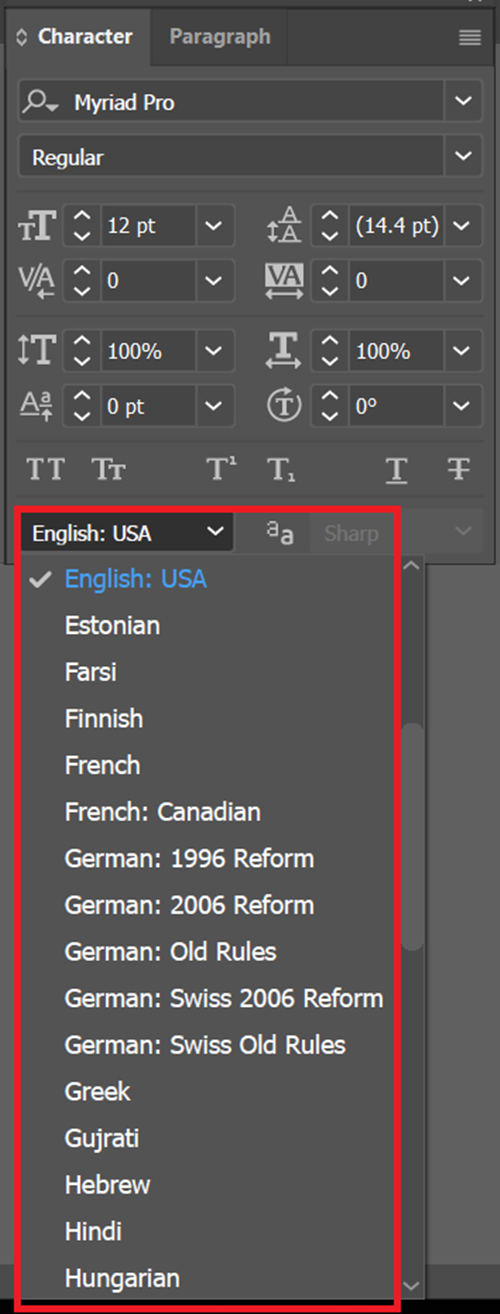Open the Character panel menu icon

[x=470, y=38]
